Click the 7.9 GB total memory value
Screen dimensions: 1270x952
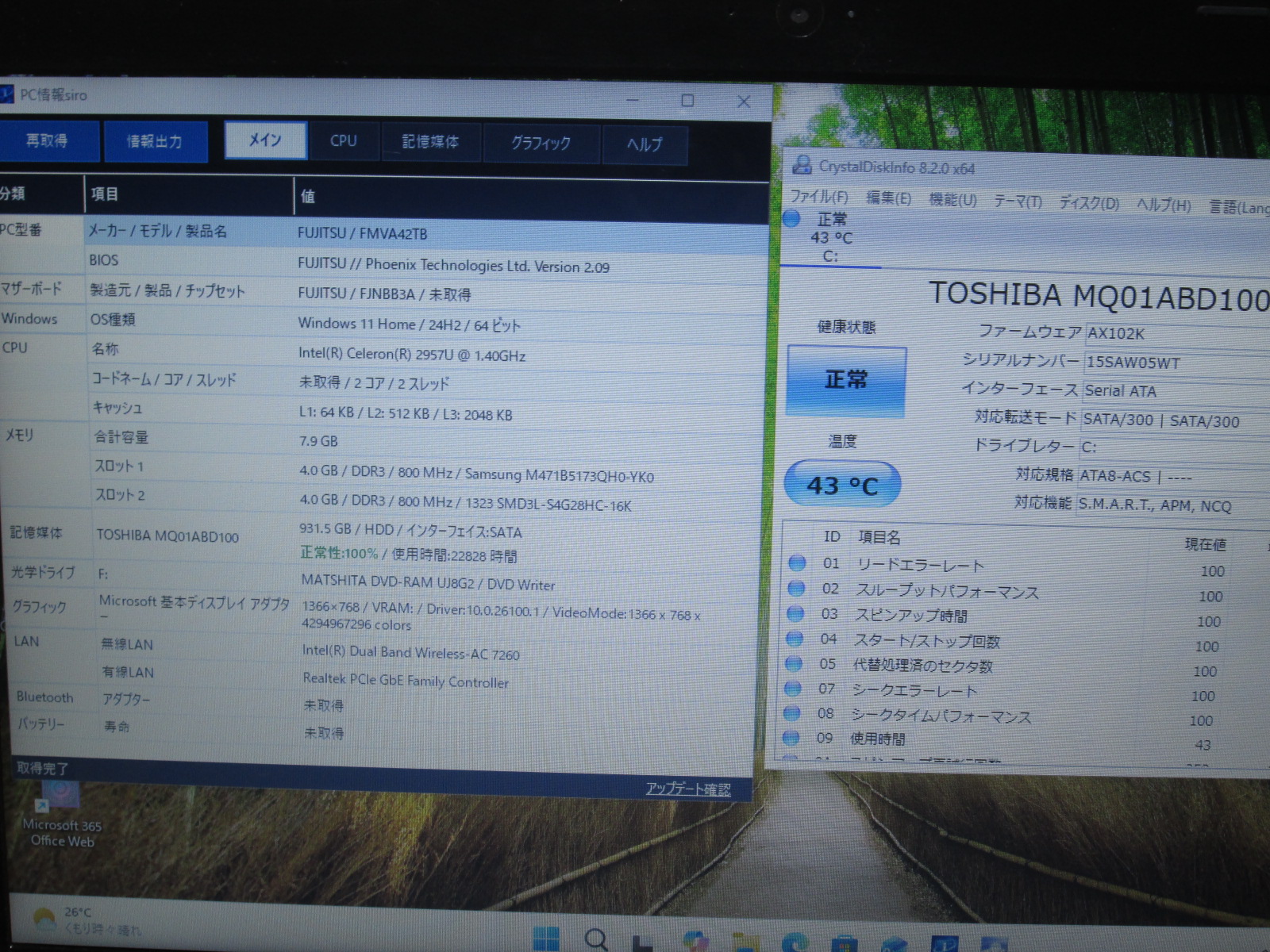pos(318,441)
